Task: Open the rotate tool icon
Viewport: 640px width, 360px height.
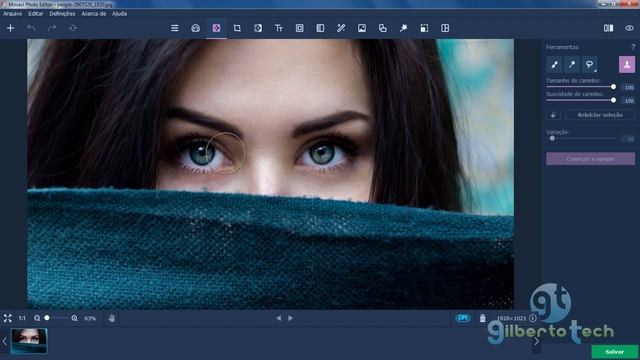Action: (258, 28)
